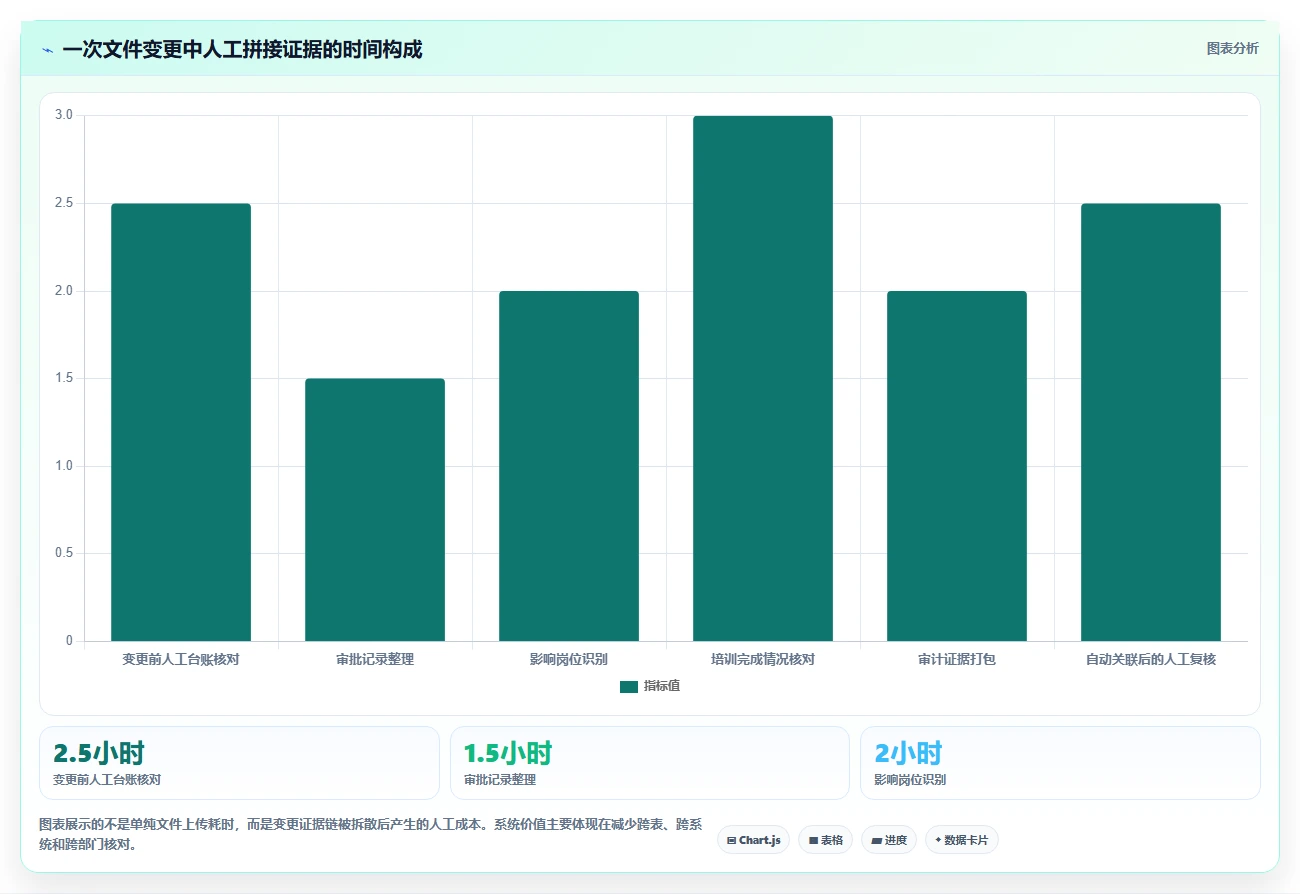Click x-axis label 审计证据打包
Viewport: 1300px width, 894px height.
coord(957,659)
